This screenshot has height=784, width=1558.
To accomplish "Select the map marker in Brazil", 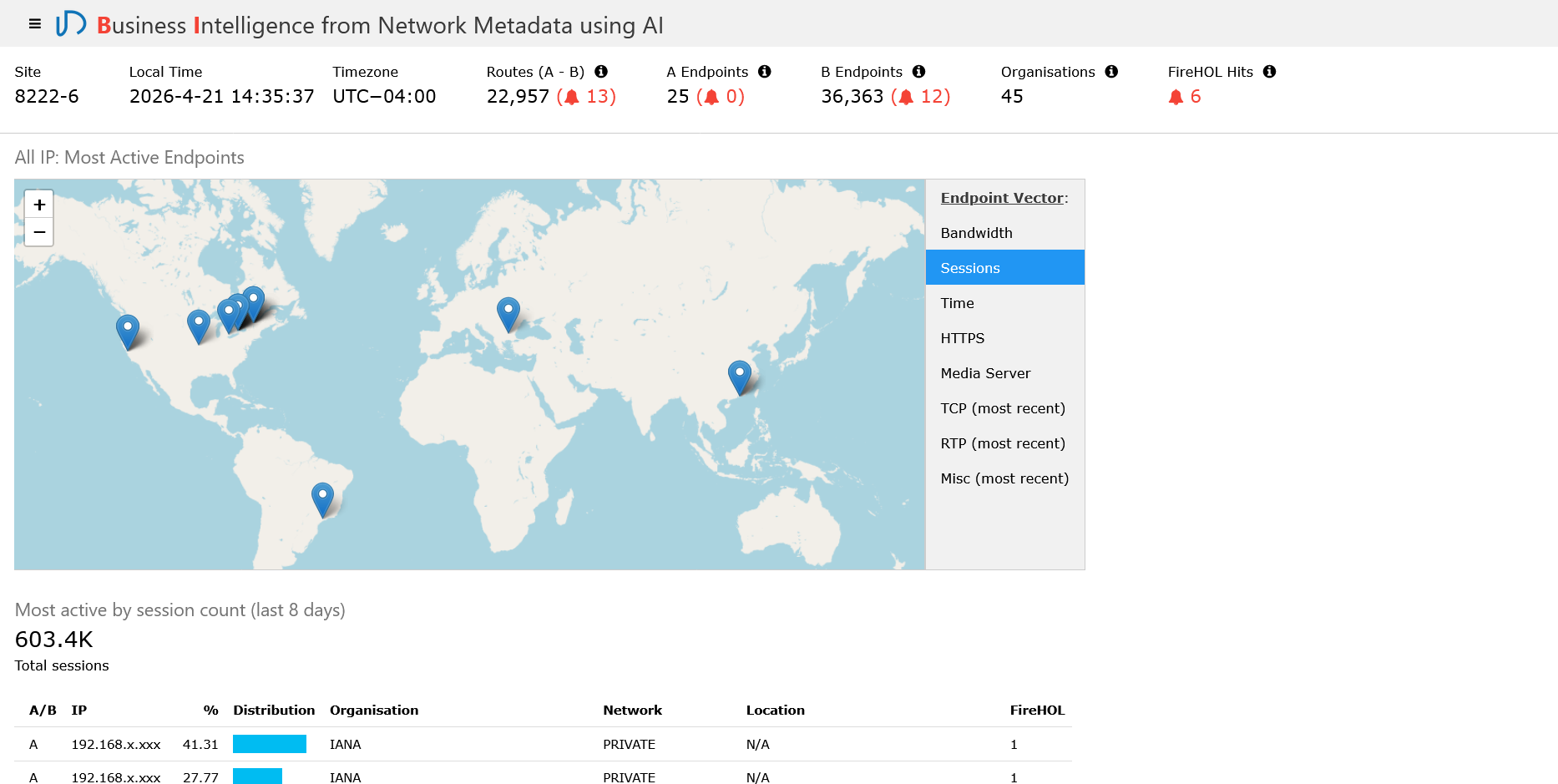I will point(322,499).
